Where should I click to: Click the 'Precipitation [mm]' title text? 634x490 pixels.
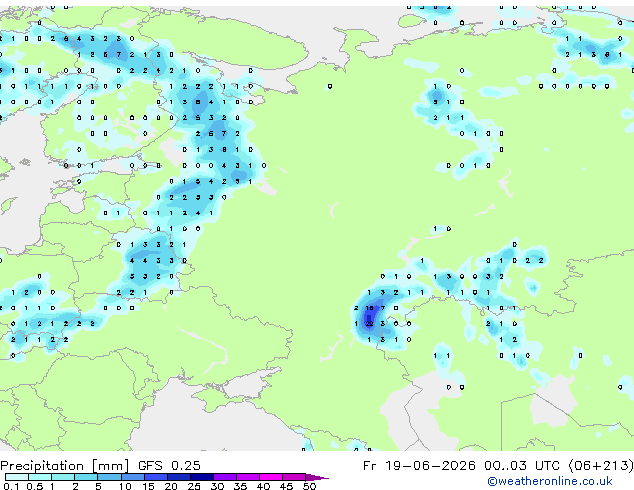[x=65, y=466]
